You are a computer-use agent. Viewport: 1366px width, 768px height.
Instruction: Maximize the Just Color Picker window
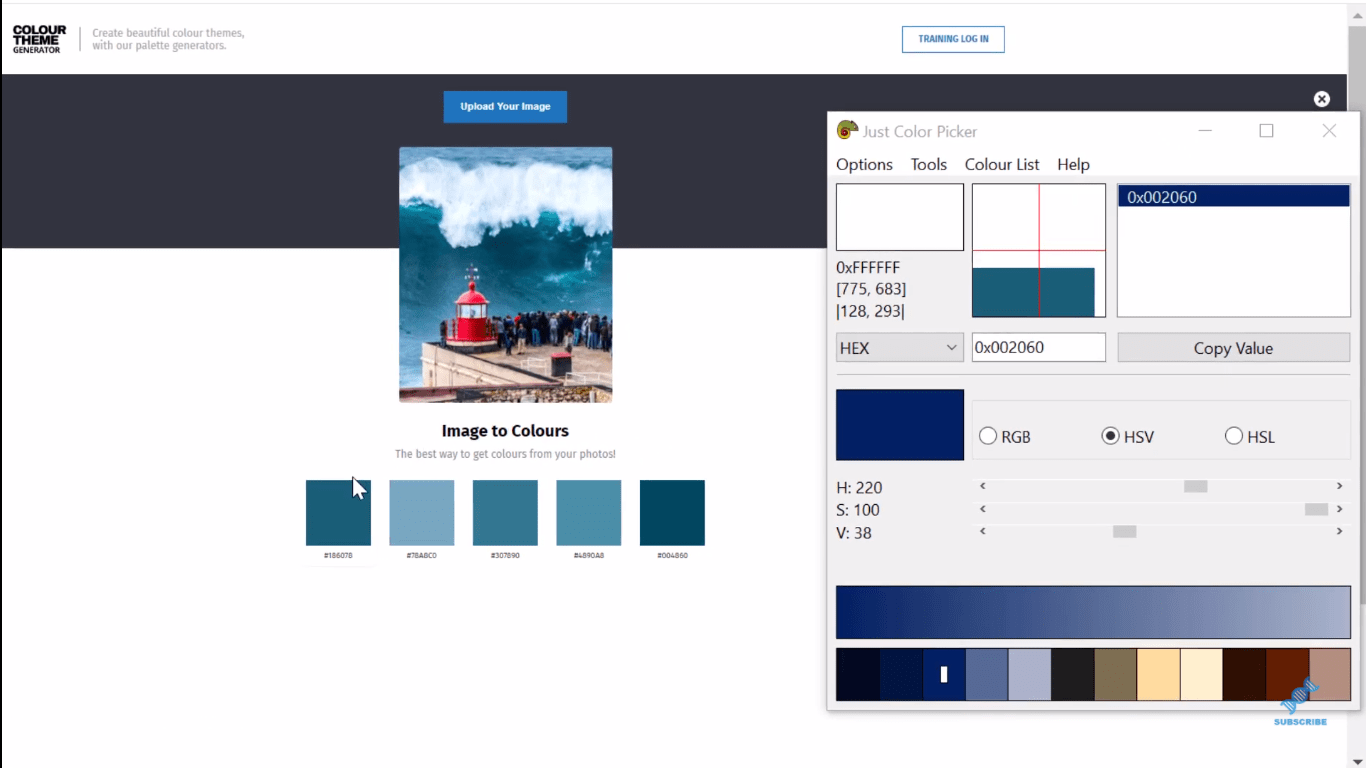click(1266, 131)
